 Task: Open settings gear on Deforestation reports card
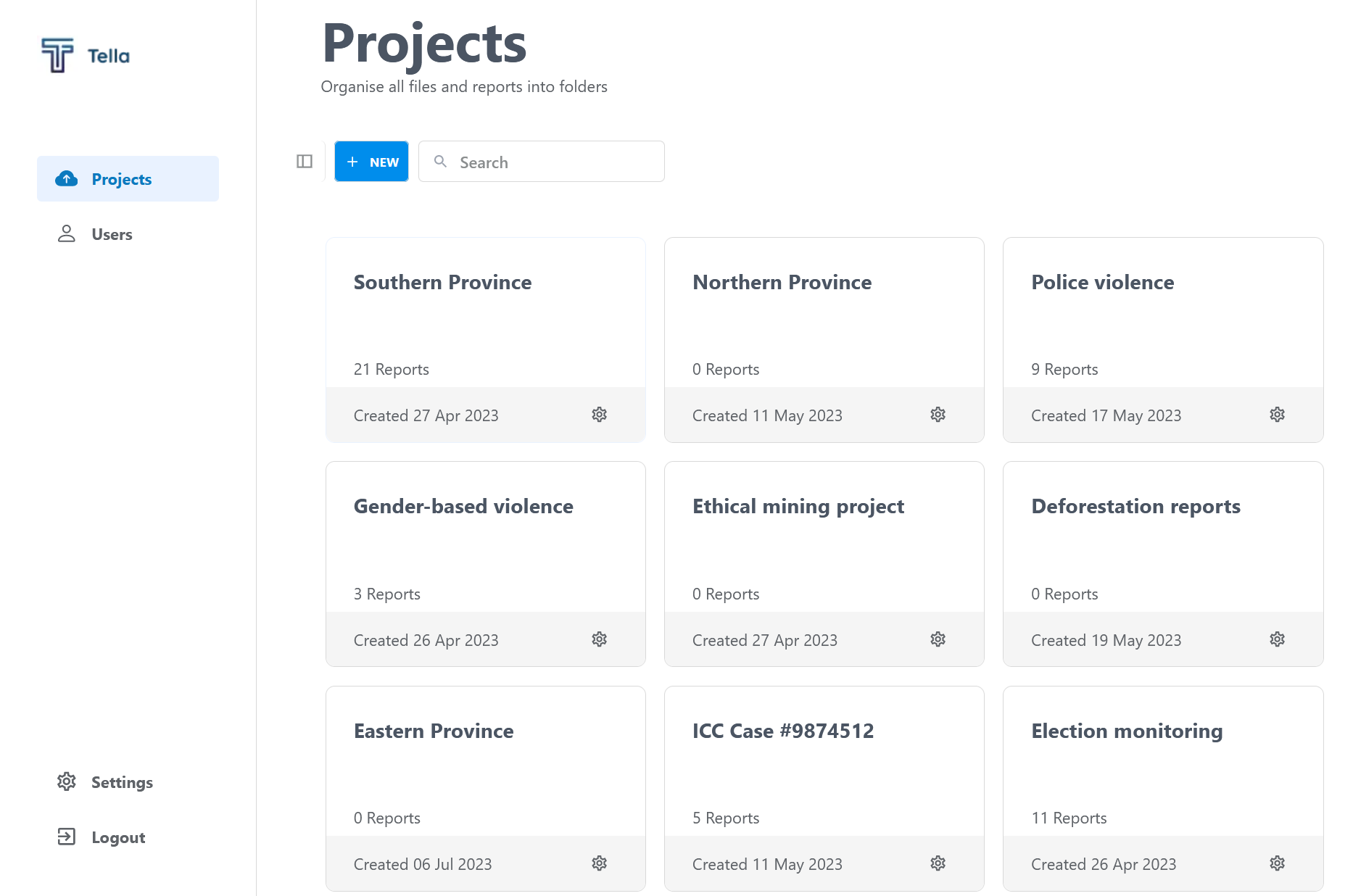(1277, 639)
